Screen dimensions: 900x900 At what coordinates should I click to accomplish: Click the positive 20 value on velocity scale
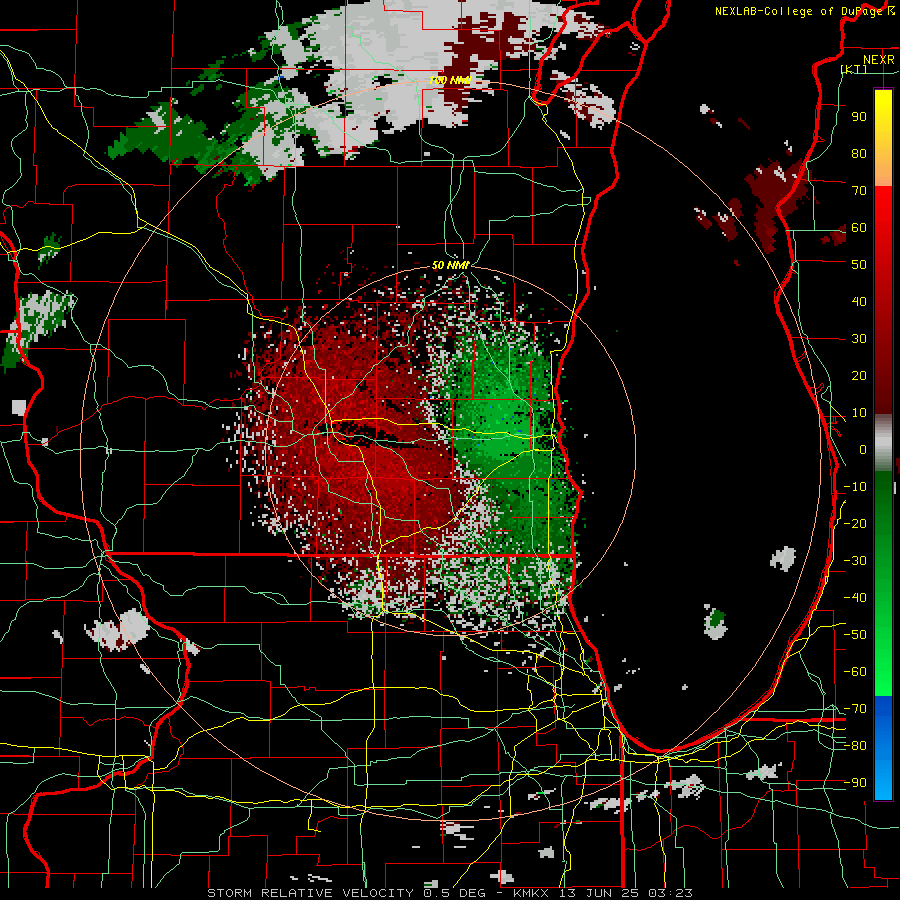coord(859,376)
